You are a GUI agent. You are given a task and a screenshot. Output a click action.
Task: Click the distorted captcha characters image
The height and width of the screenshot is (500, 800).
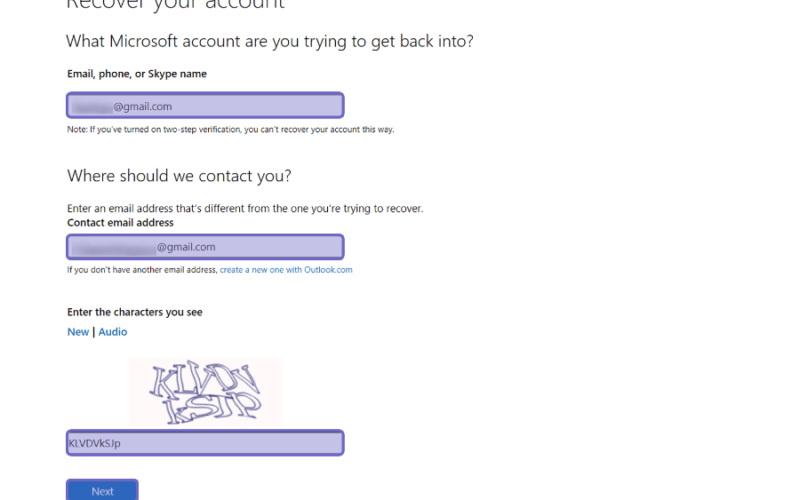(x=205, y=391)
